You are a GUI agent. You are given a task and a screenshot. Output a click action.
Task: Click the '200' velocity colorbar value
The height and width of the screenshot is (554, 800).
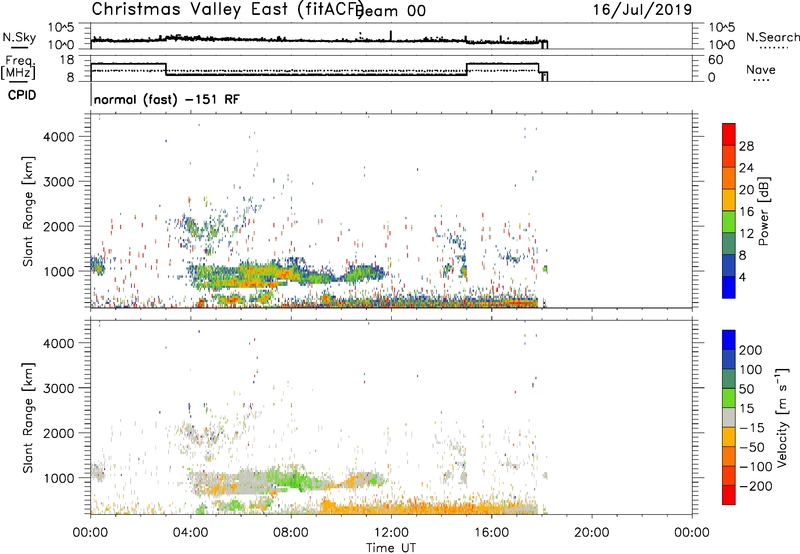pyautogui.click(x=751, y=350)
